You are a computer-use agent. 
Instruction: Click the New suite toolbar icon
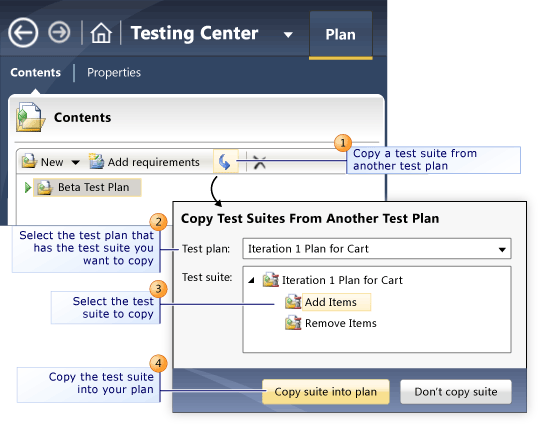(29, 161)
